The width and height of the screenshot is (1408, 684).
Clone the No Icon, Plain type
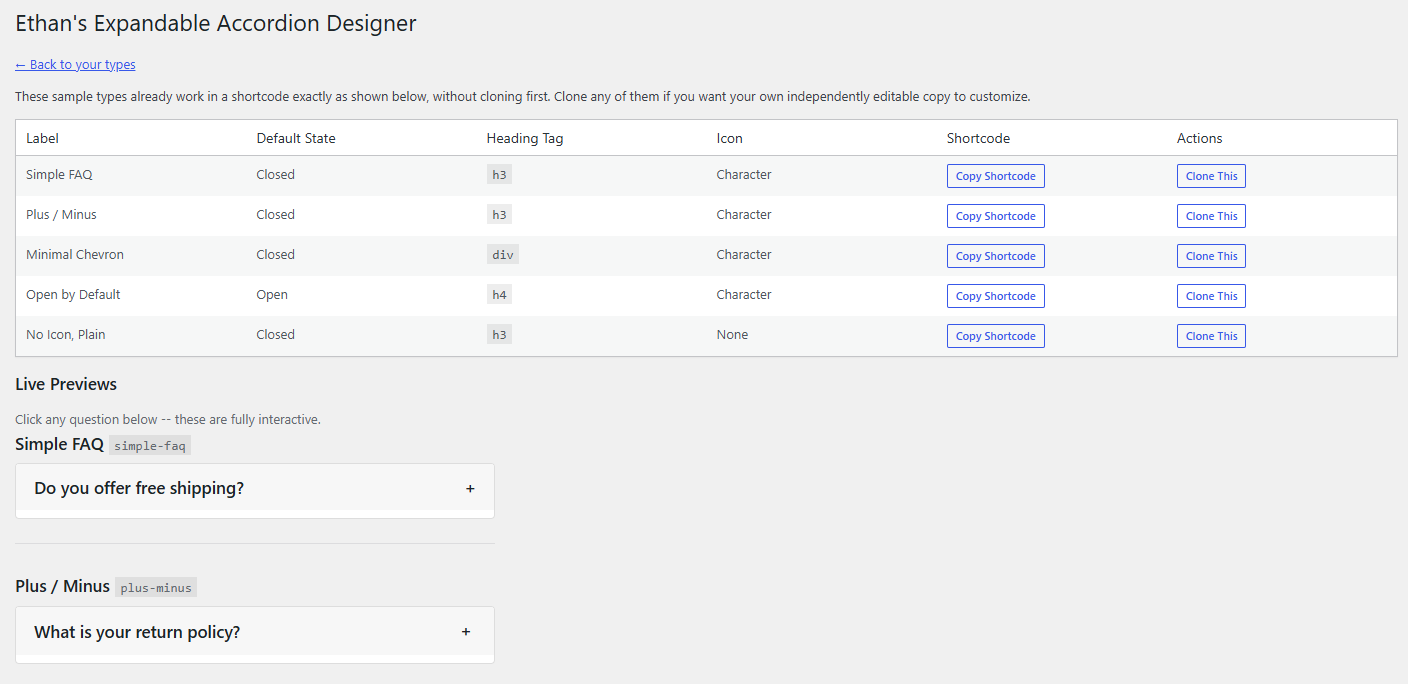tap(1211, 336)
